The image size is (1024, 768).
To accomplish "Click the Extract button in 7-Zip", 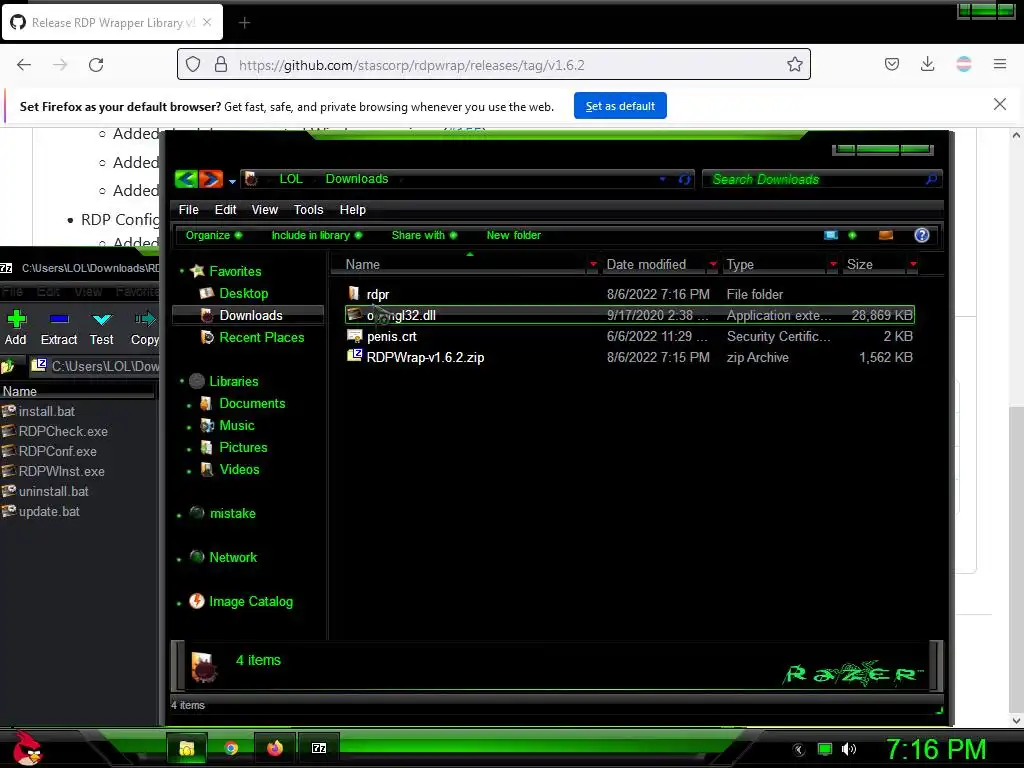I will [59, 328].
